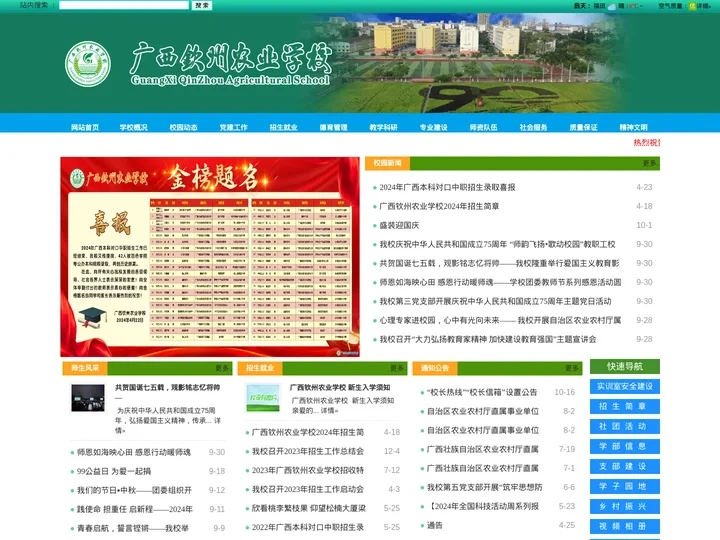The image size is (720, 540).
Task: Click the 师生风采 section tab label
Action: (85, 368)
